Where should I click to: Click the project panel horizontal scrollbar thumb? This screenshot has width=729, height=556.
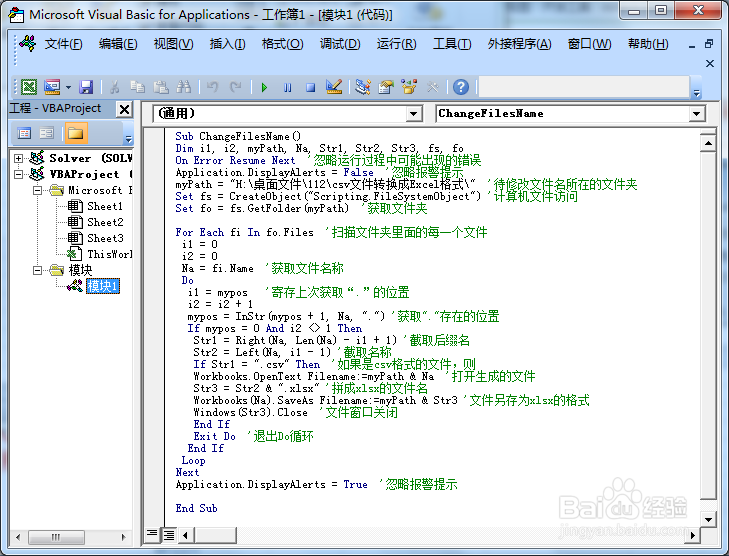tap(56, 537)
